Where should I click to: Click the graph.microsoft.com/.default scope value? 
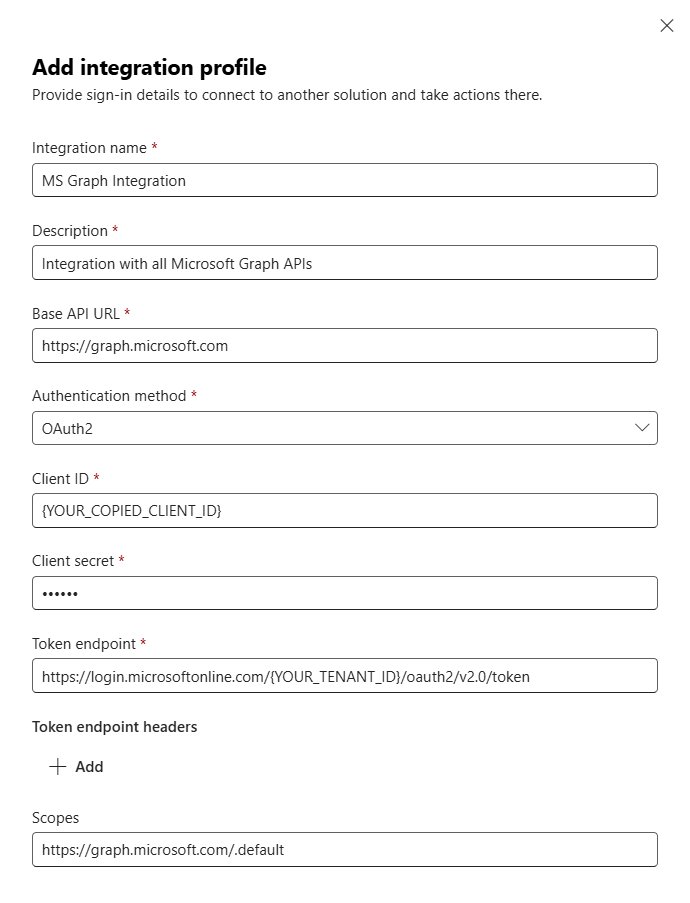159,849
